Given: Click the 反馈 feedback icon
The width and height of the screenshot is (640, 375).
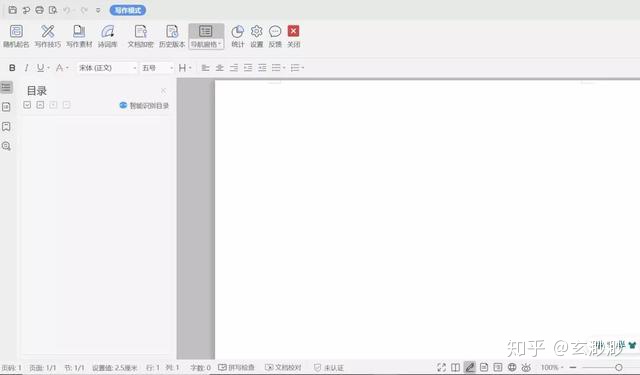Looking at the screenshot, I should tap(275, 36).
